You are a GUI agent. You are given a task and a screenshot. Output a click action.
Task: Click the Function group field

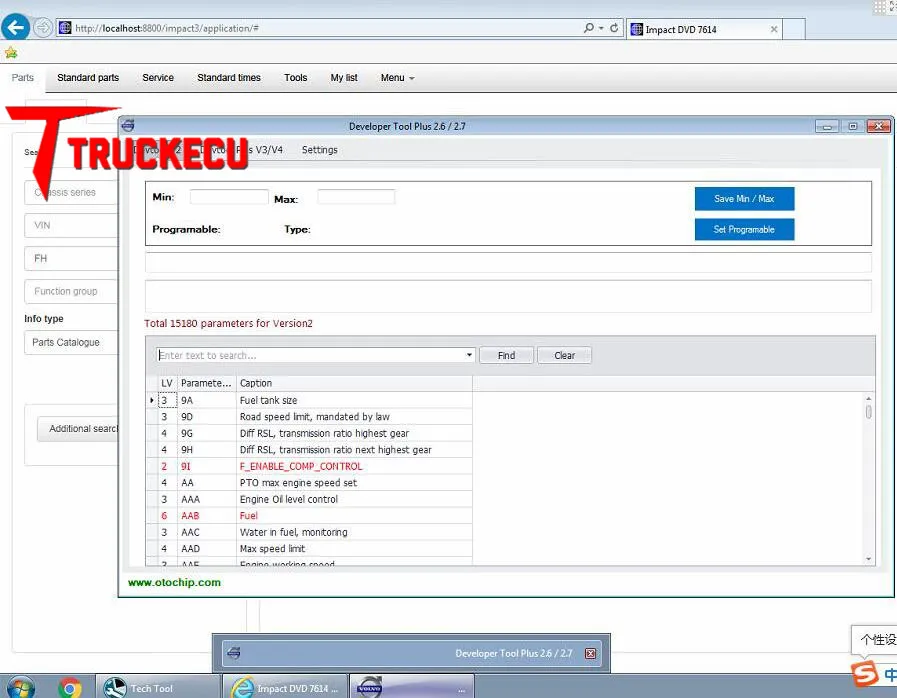pos(72,291)
